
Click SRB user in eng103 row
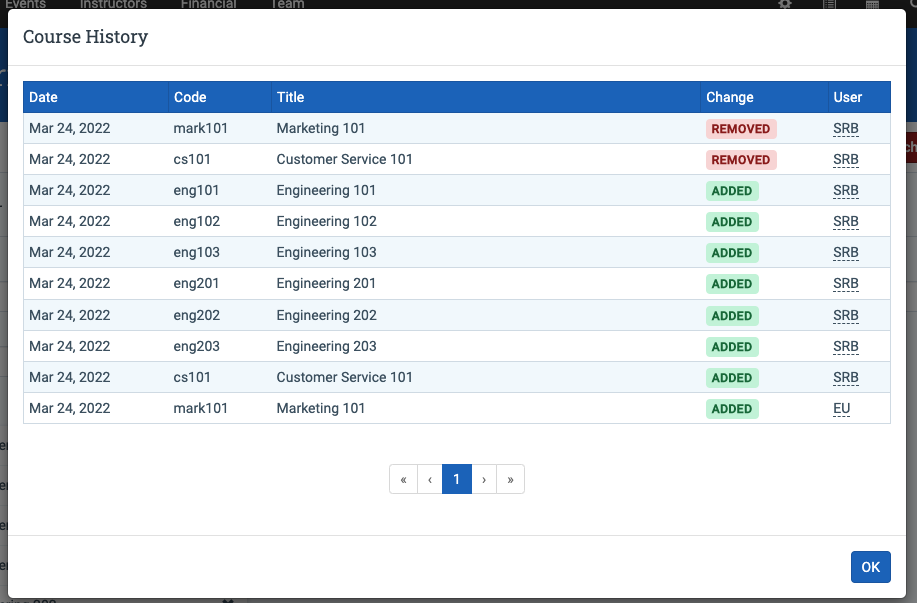tap(846, 252)
